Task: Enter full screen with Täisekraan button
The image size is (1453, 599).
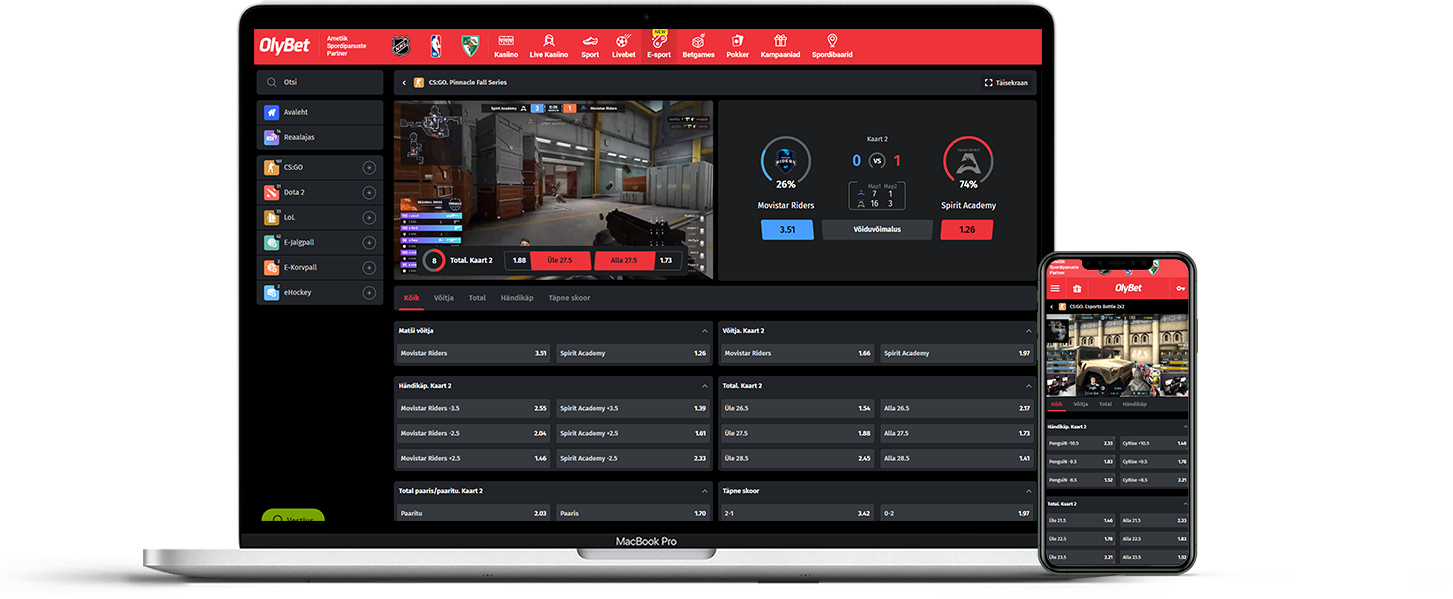Action: tap(1008, 83)
